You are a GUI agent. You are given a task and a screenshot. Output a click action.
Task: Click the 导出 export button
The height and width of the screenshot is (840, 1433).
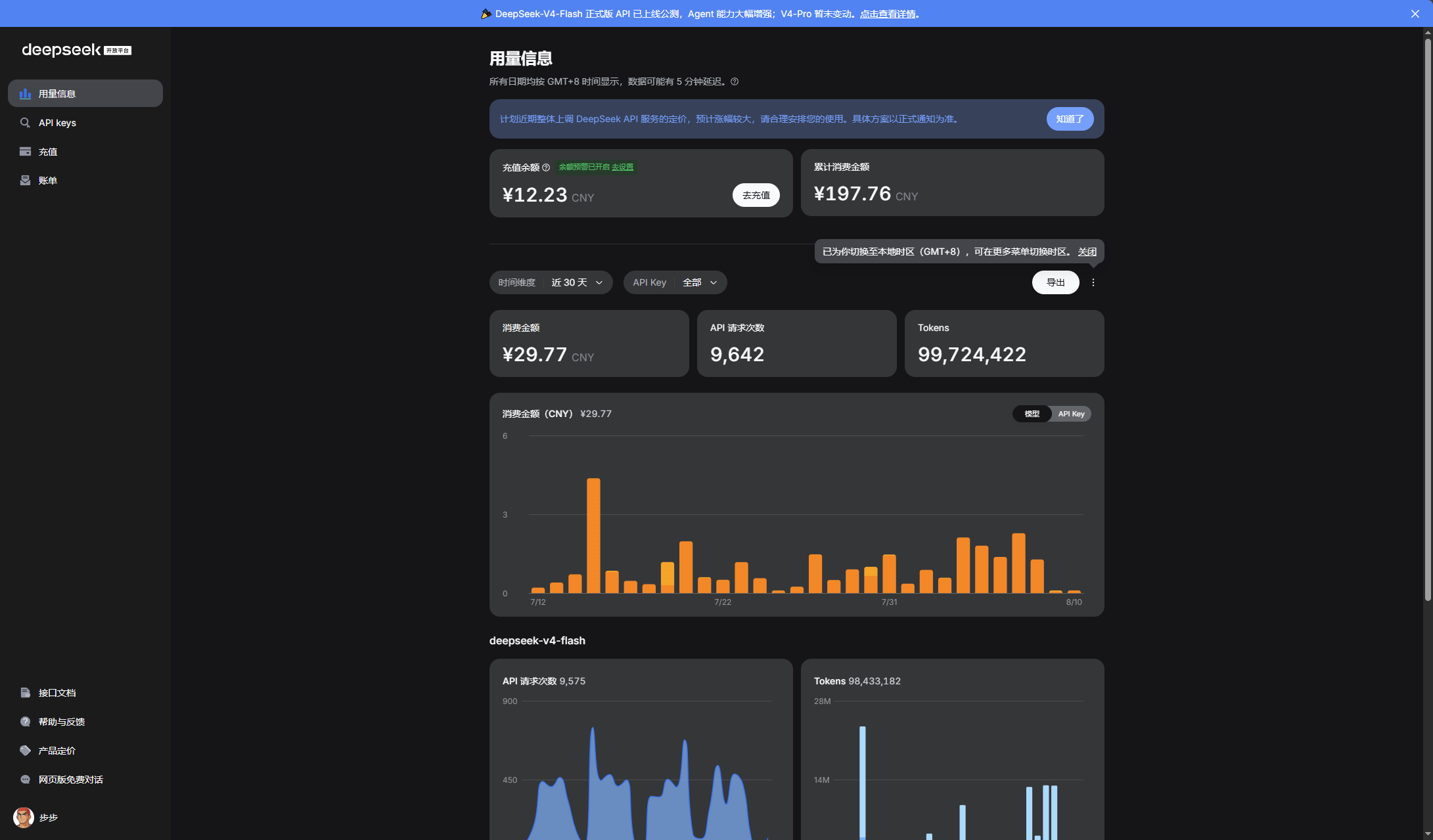(x=1056, y=282)
